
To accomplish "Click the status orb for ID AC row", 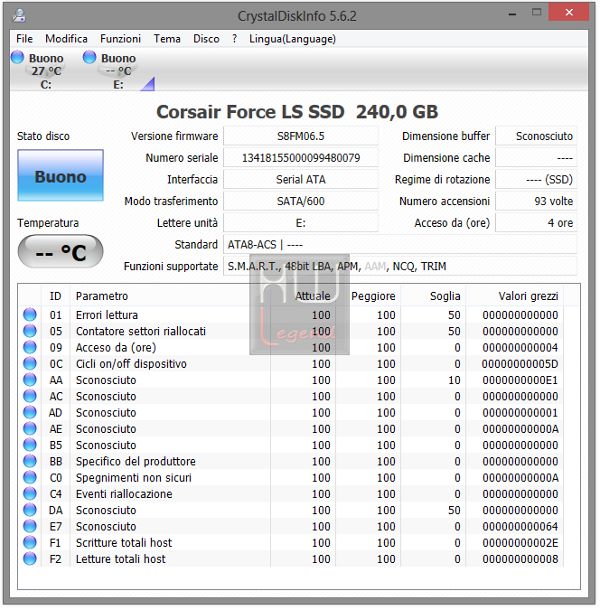I will pyautogui.click(x=30, y=396).
